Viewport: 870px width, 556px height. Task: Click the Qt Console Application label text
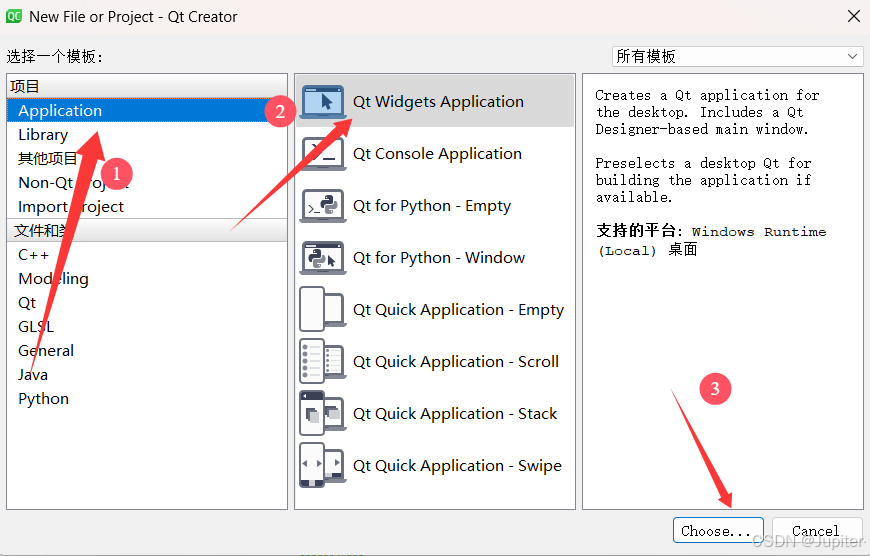437,153
